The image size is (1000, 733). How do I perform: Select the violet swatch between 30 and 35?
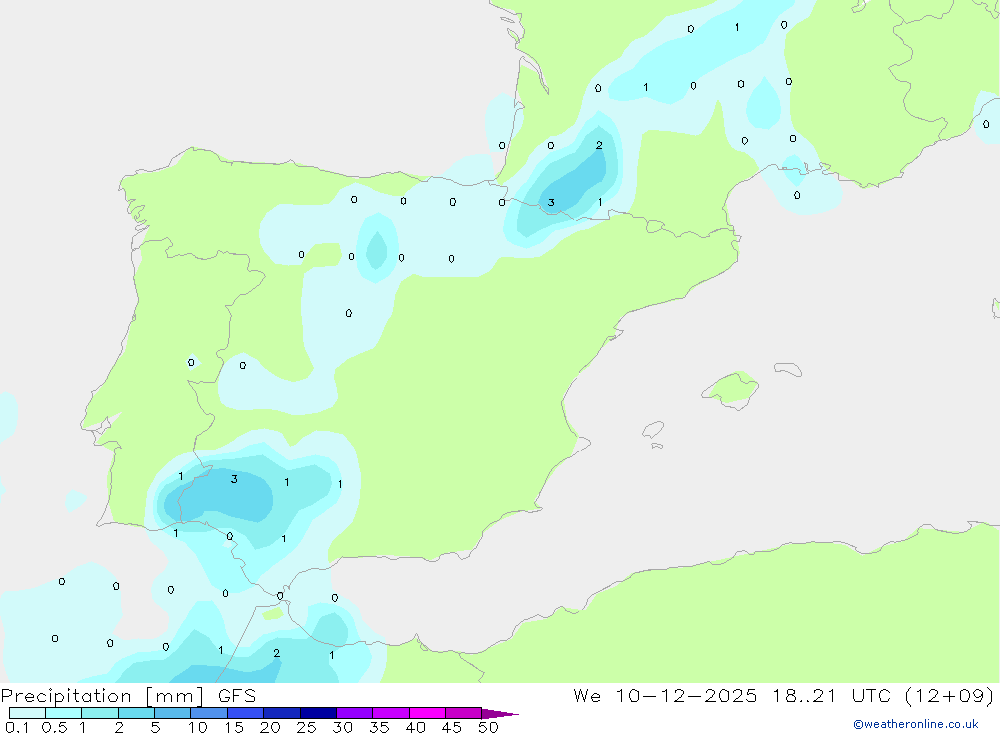coord(355,713)
